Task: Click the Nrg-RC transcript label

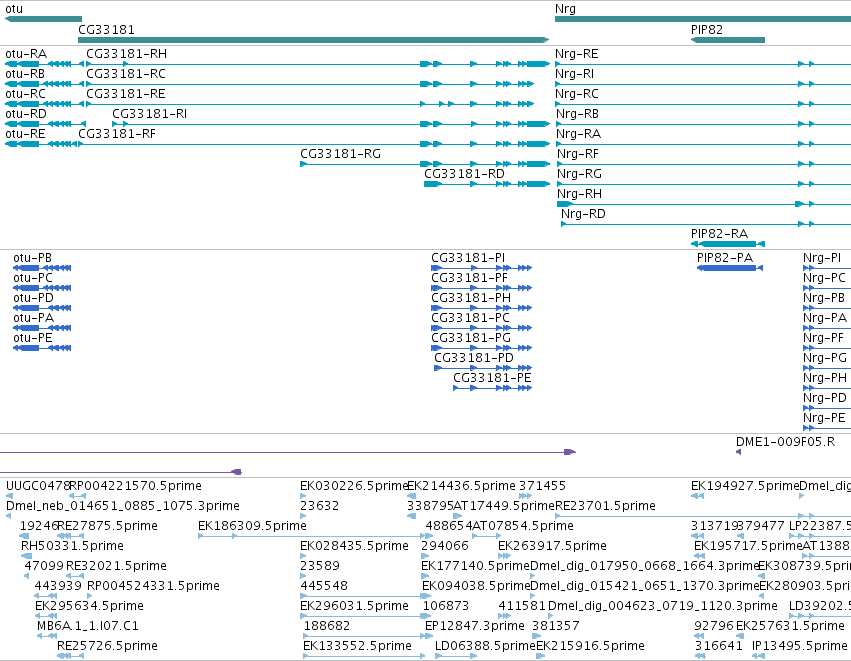Action: (577, 94)
